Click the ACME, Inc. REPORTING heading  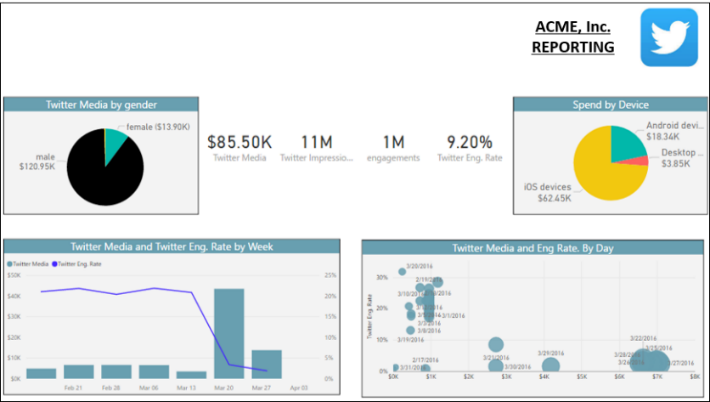tap(572, 36)
